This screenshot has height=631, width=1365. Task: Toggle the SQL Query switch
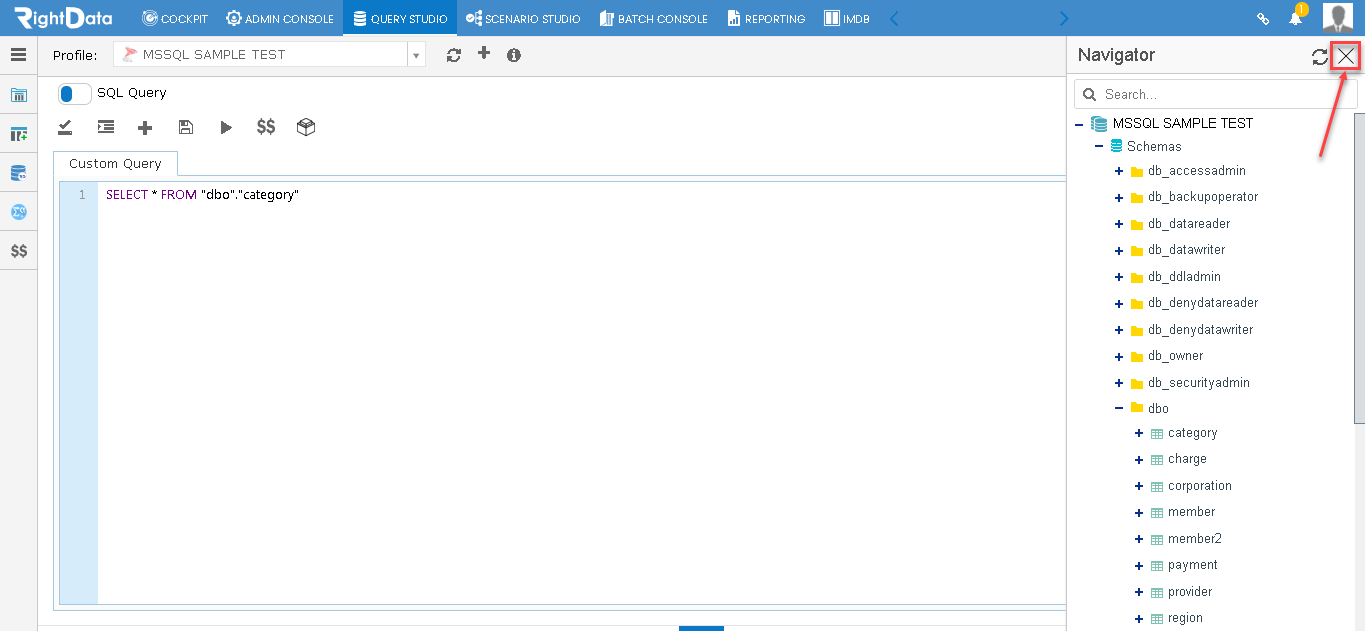[74, 93]
